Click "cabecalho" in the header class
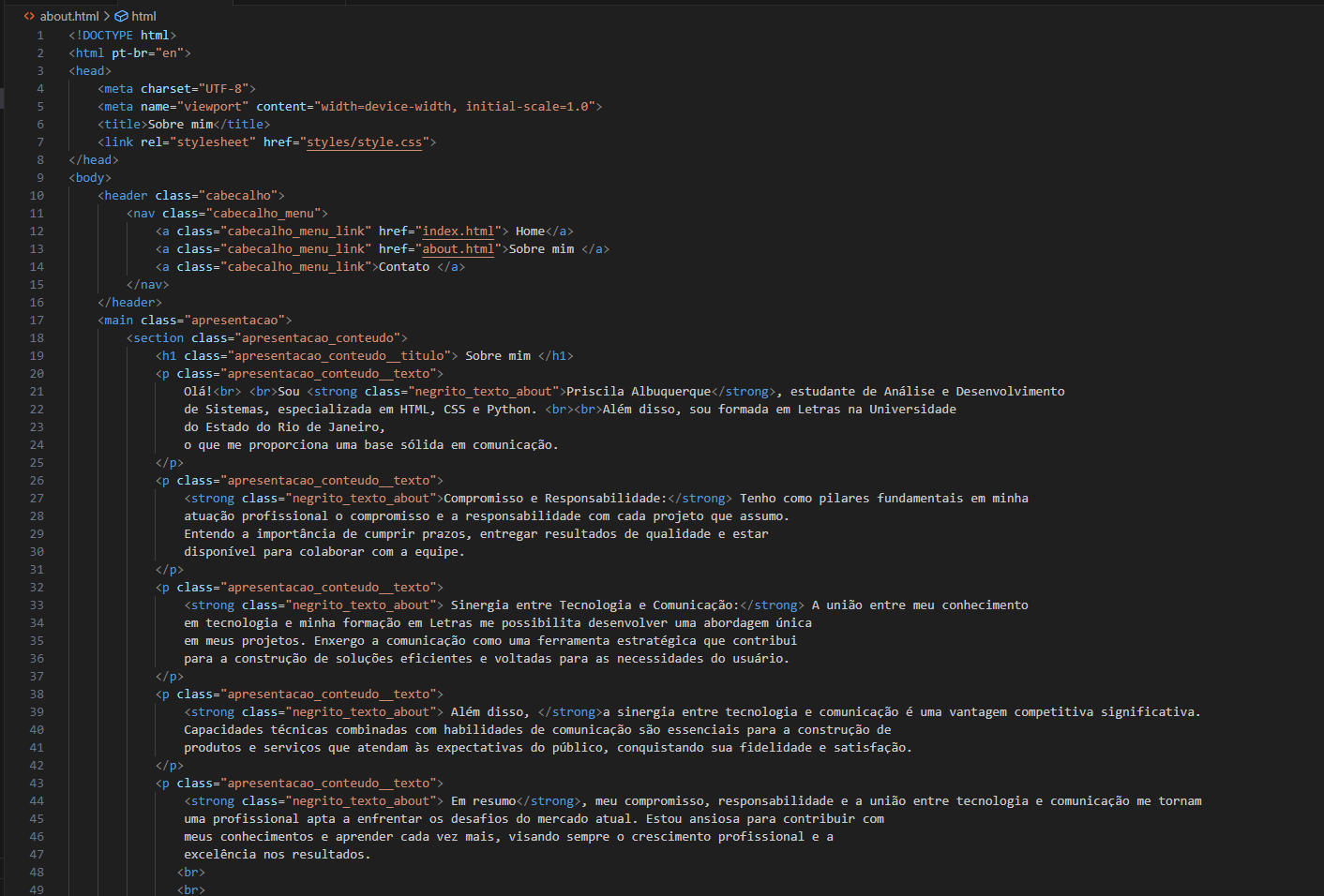1324x896 pixels. click(238, 196)
